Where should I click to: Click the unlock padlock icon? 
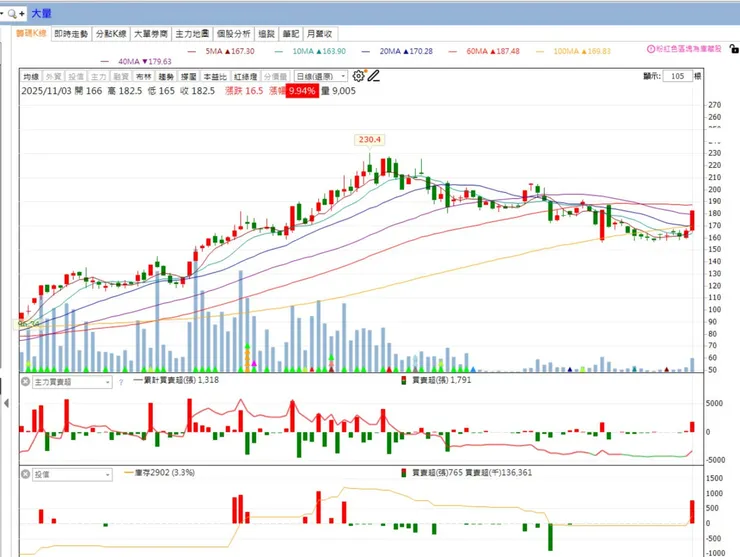tap(733, 49)
